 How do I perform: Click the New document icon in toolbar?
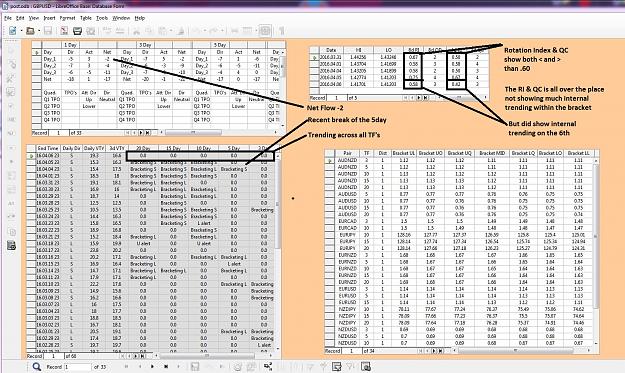click(13, 31)
